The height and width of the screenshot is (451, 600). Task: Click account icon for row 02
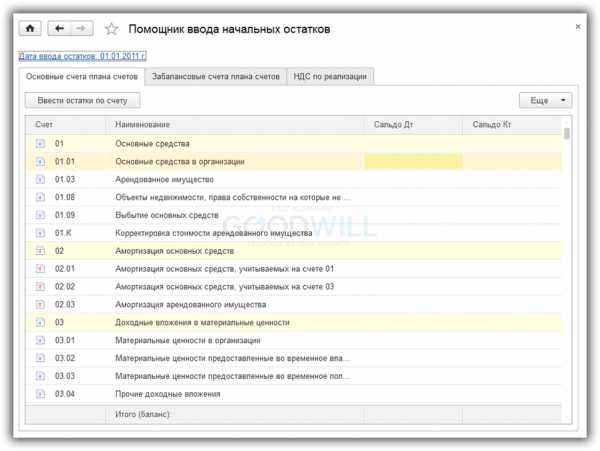coord(40,251)
